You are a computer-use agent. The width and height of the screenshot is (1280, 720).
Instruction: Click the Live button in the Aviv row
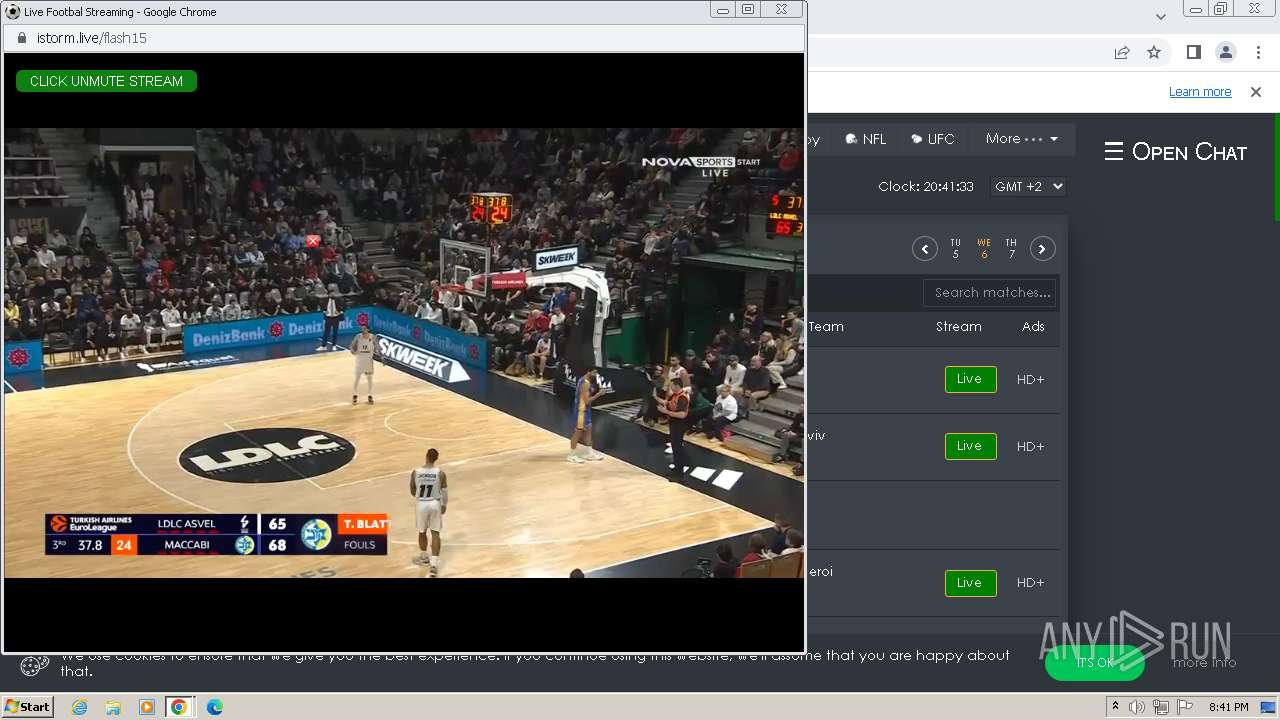click(970, 446)
